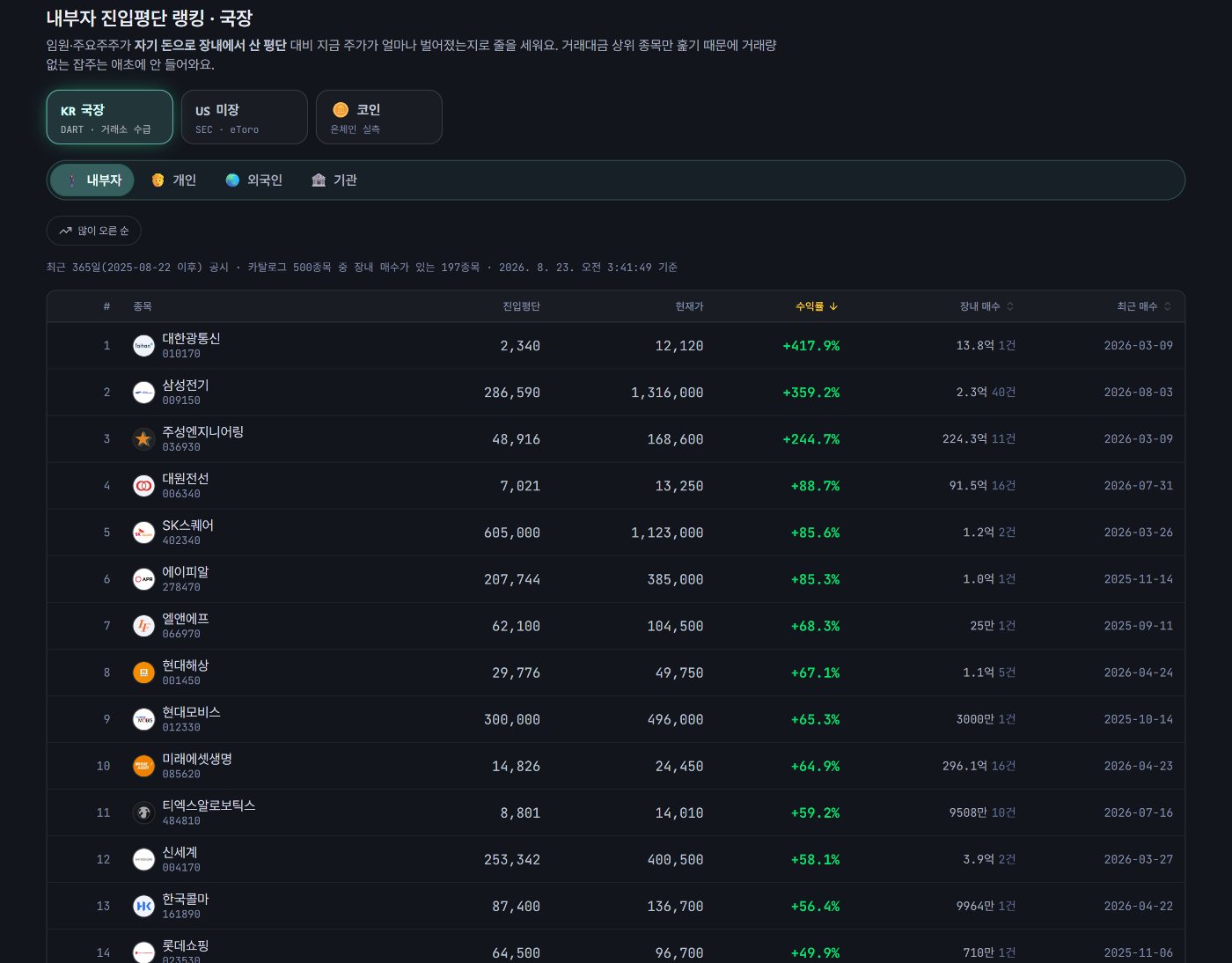The image size is (1232, 963).
Task: Toggle the 많이 오른 순 sort button
Action: [94, 231]
